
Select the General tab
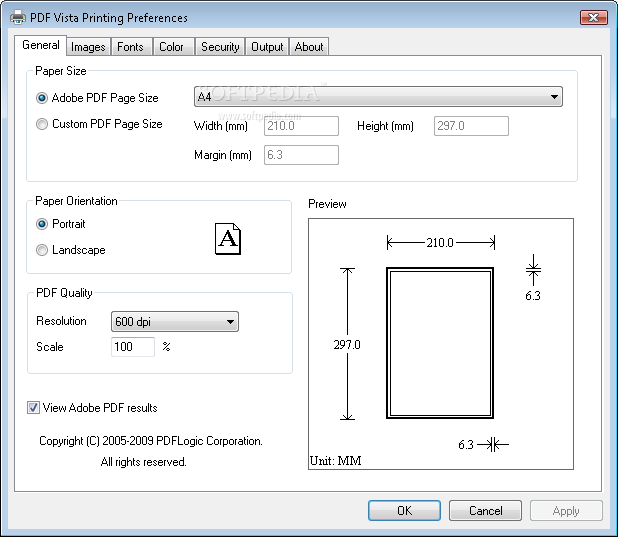(x=41, y=45)
